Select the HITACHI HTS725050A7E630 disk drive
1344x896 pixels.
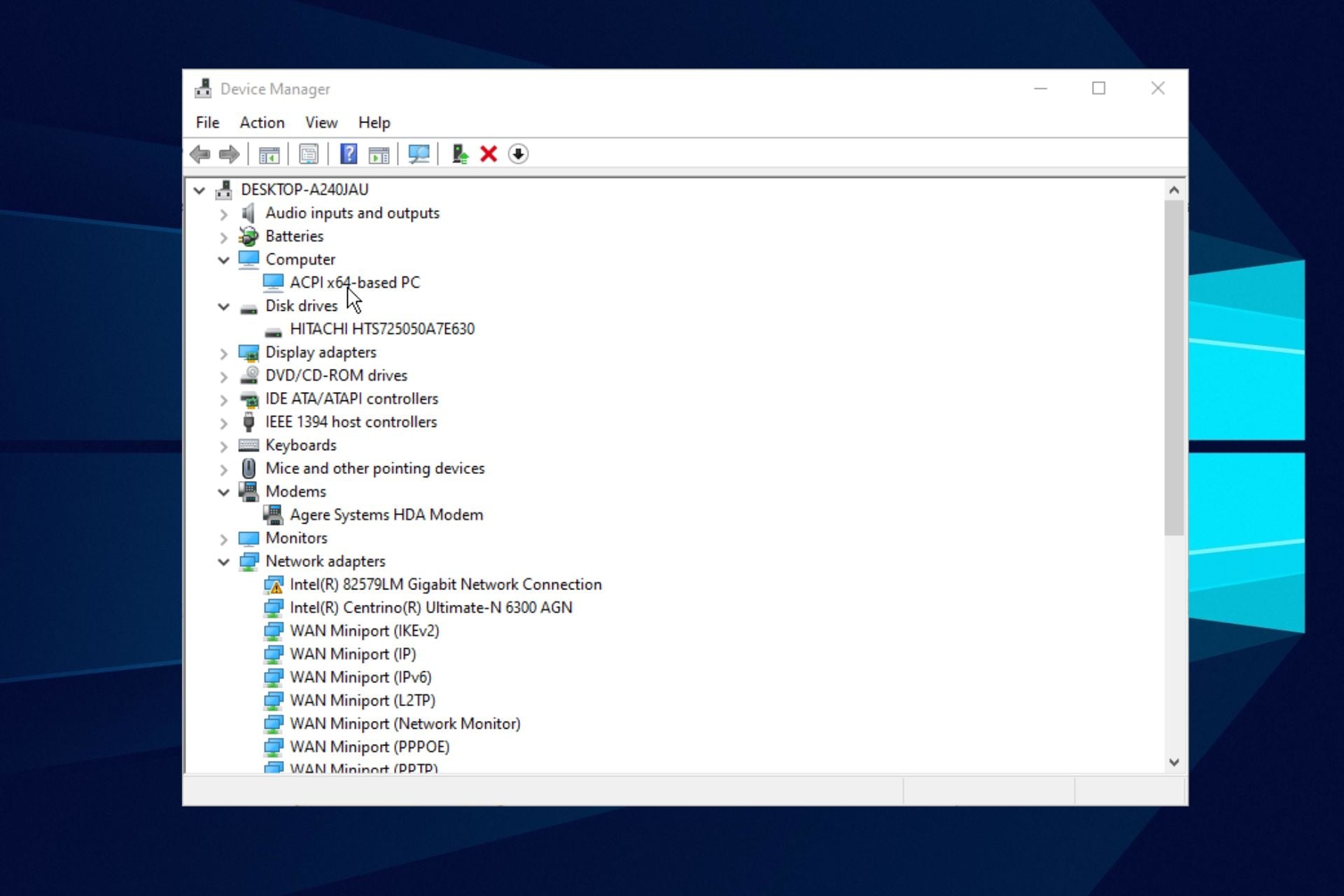[x=381, y=329]
